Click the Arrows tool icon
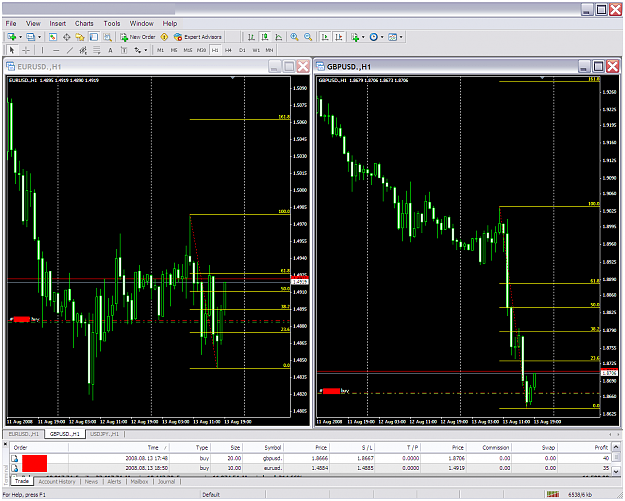This screenshot has width=625, height=501. pyautogui.click(x=138, y=50)
